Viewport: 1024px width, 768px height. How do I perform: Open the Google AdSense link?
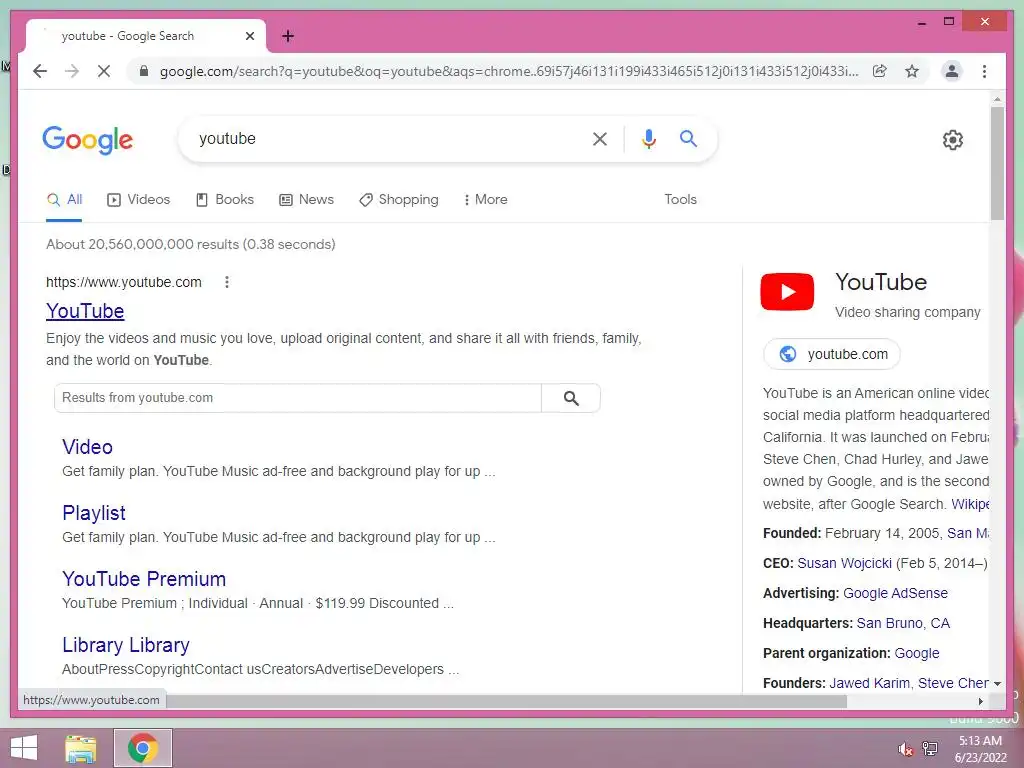pos(895,594)
